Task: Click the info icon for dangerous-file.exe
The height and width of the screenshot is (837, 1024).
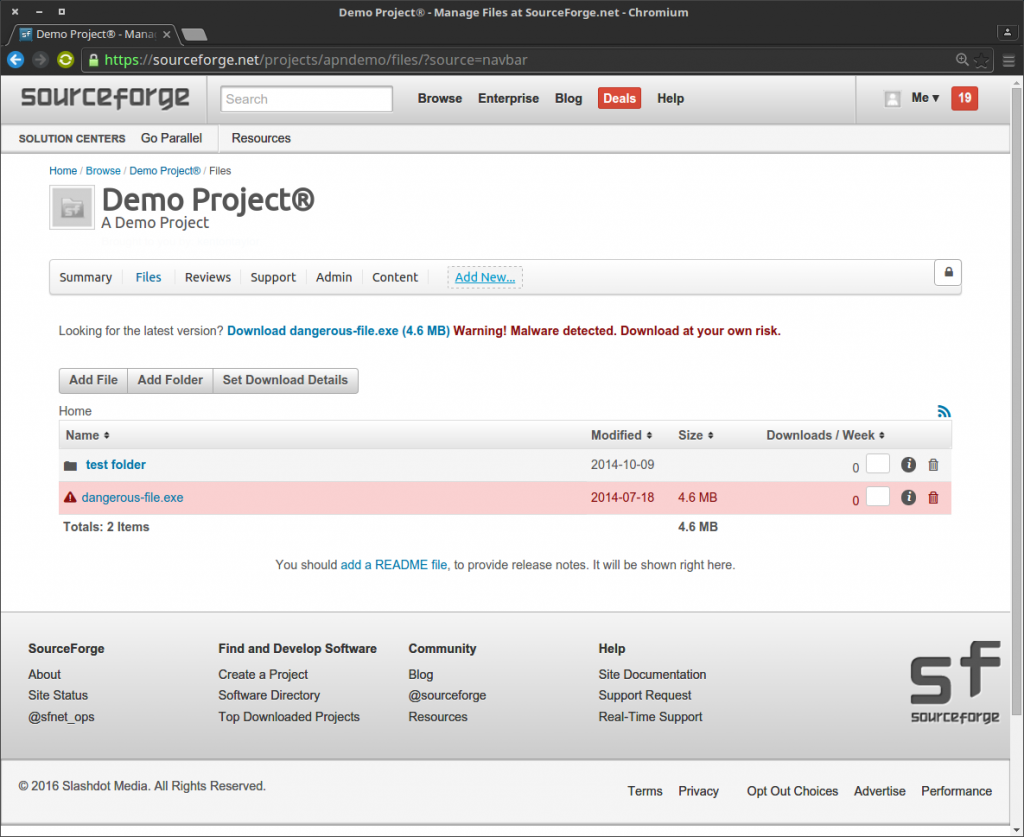Action: tap(908, 498)
